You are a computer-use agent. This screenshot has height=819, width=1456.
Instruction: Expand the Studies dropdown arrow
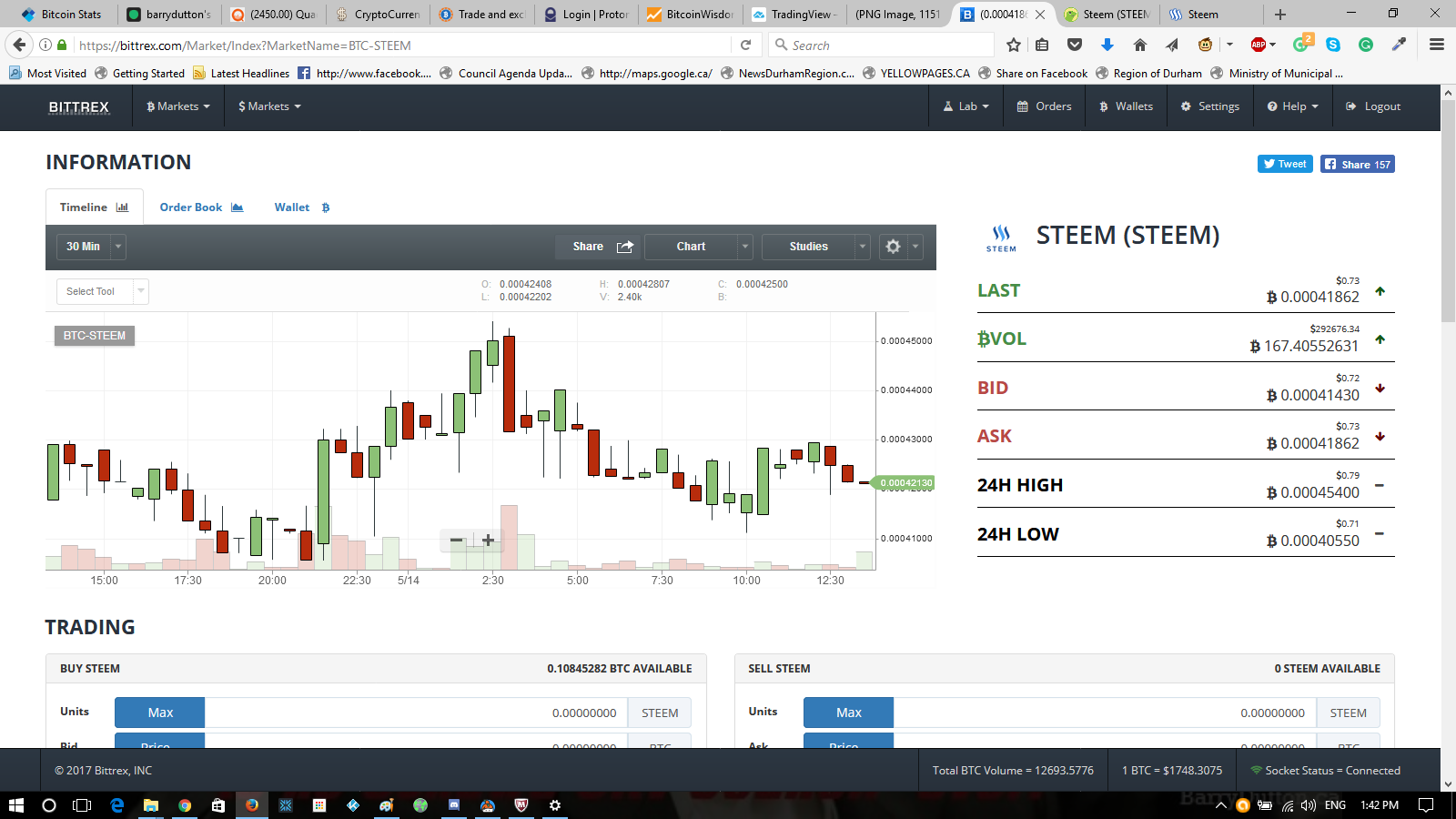point(863,247)
